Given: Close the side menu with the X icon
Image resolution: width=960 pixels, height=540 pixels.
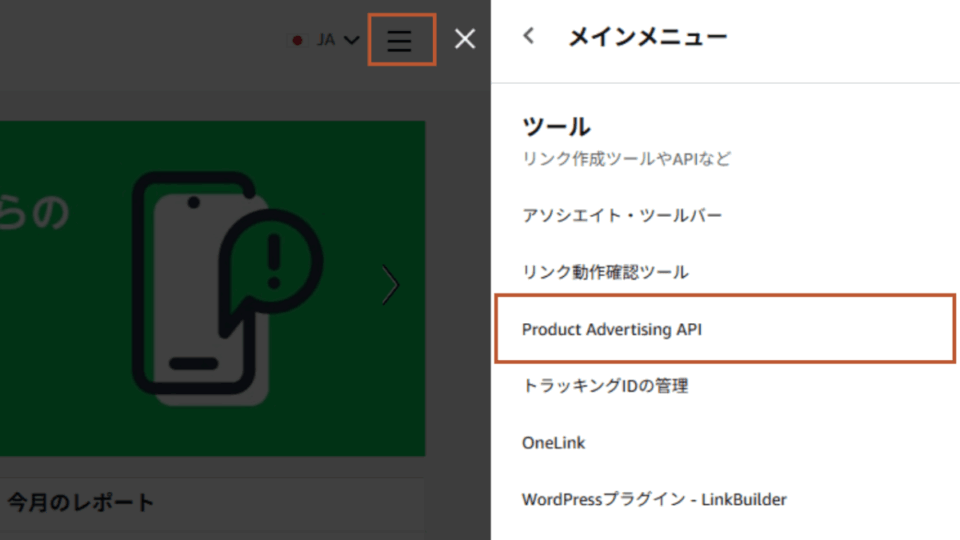Looking at the screenshot, I should click(x=465, y=40).
